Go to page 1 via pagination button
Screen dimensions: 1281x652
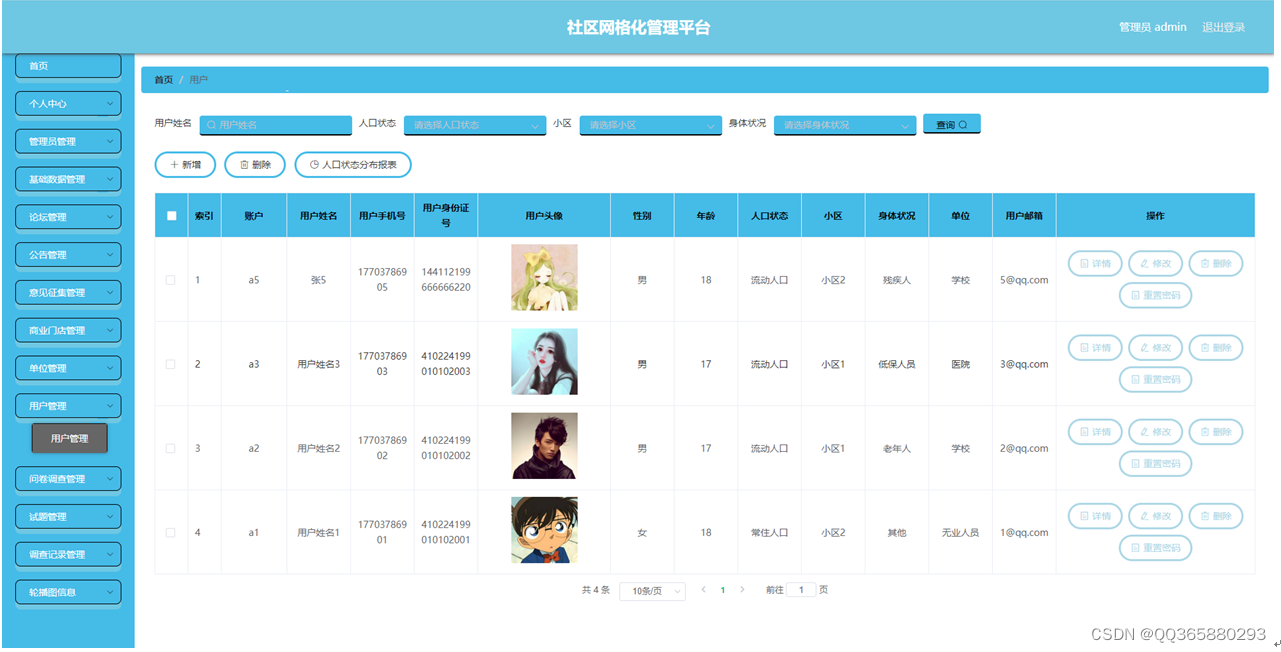722,590
